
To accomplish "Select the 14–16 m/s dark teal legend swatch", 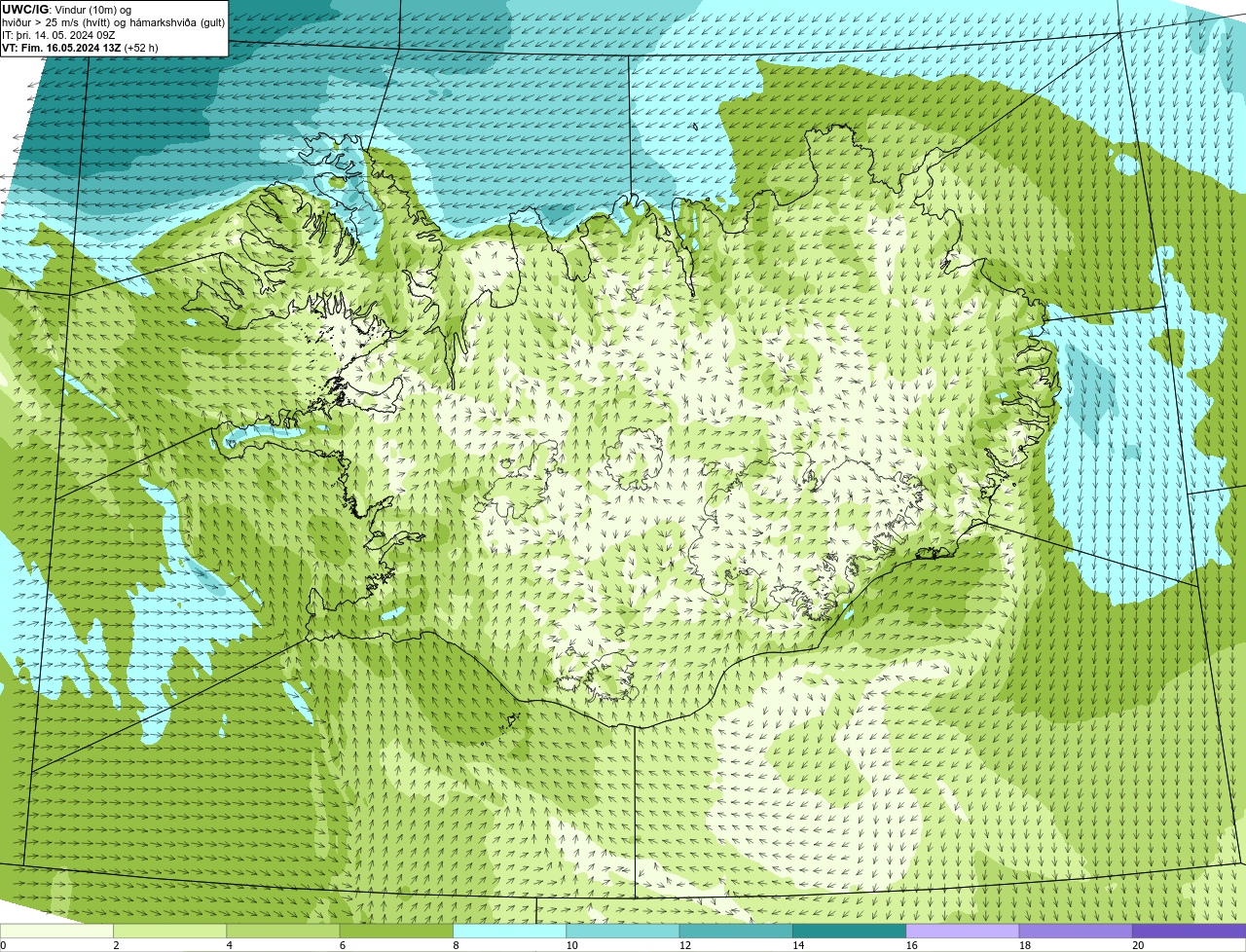I will [849, 931].
